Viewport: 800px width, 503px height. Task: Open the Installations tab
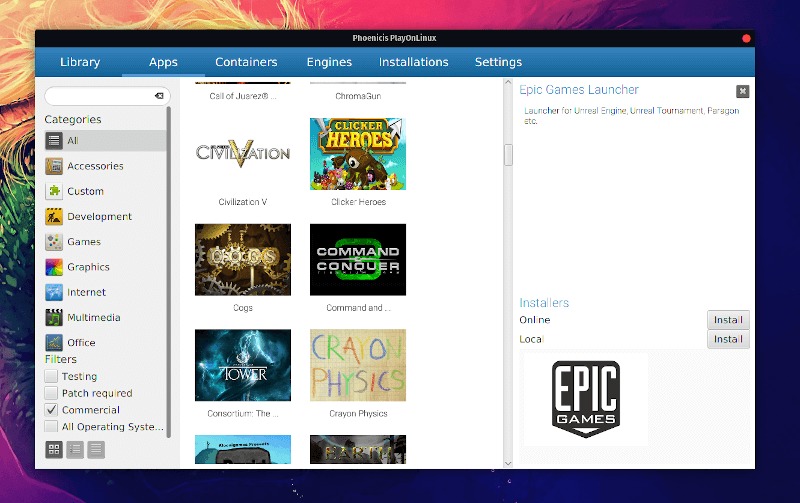tap(414, 62)
